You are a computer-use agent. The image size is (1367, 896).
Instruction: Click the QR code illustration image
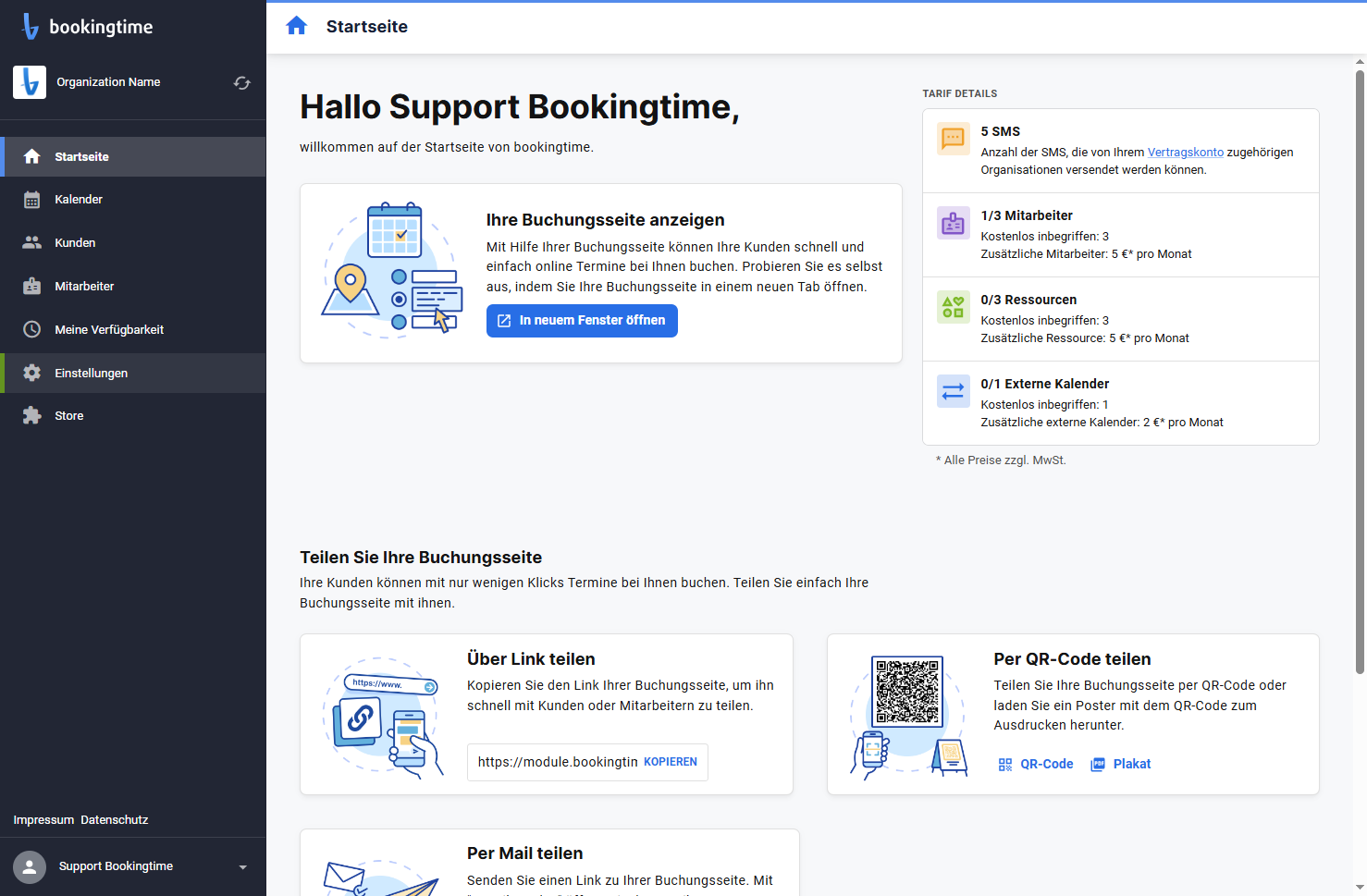tap(909, 717)
